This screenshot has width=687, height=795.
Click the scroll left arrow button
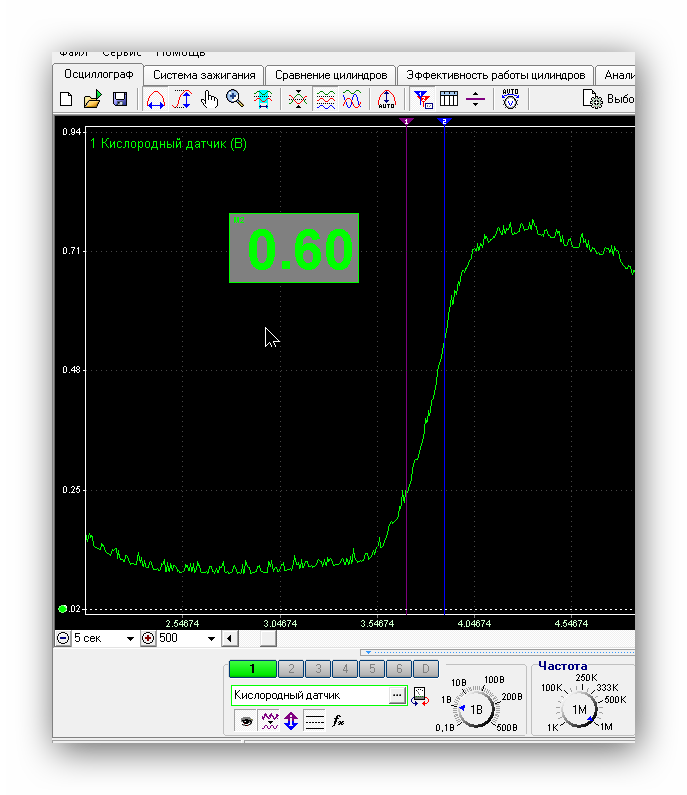coord(230,638)
